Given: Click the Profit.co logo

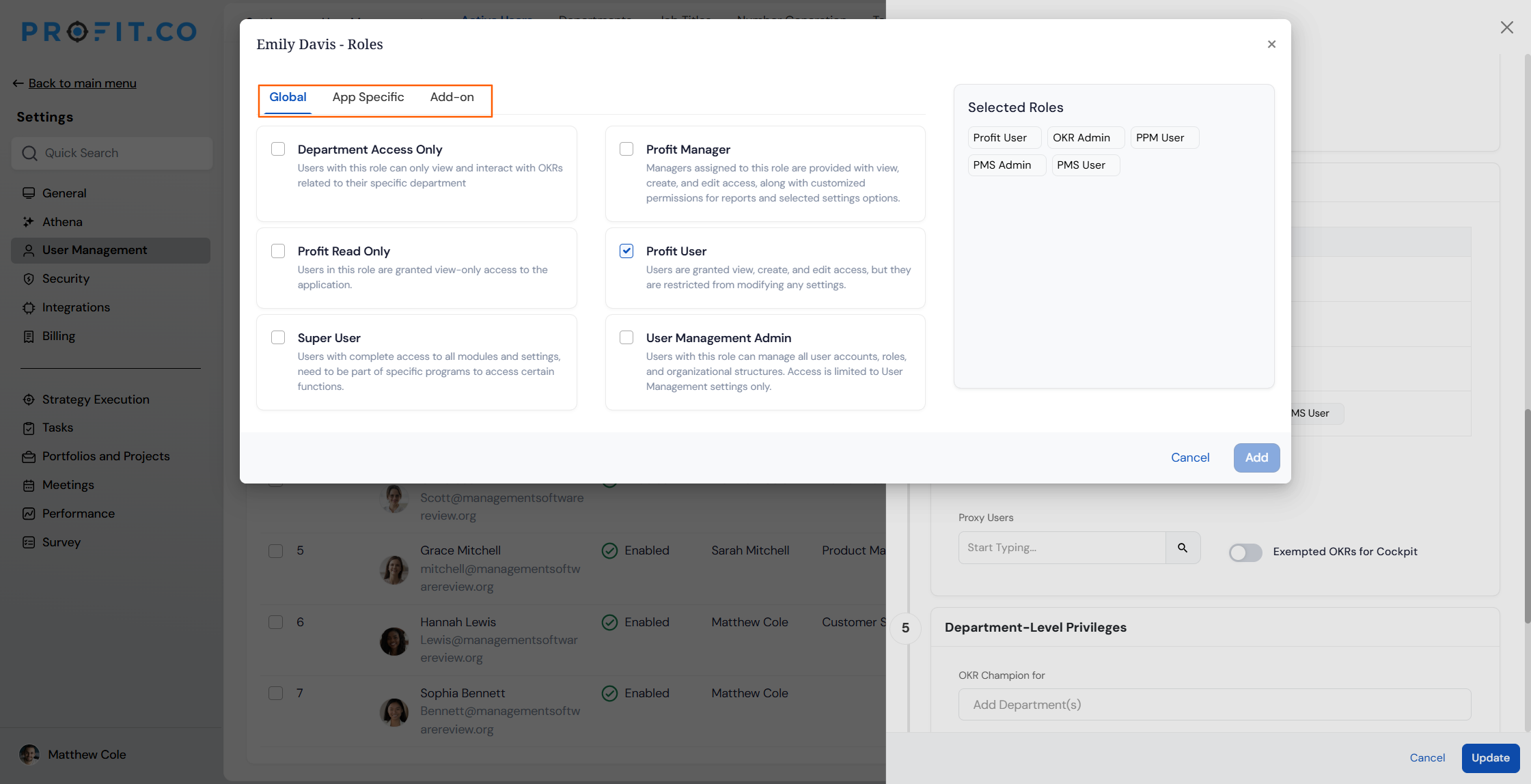Looking at the screenshot, I should coord(109,31).
